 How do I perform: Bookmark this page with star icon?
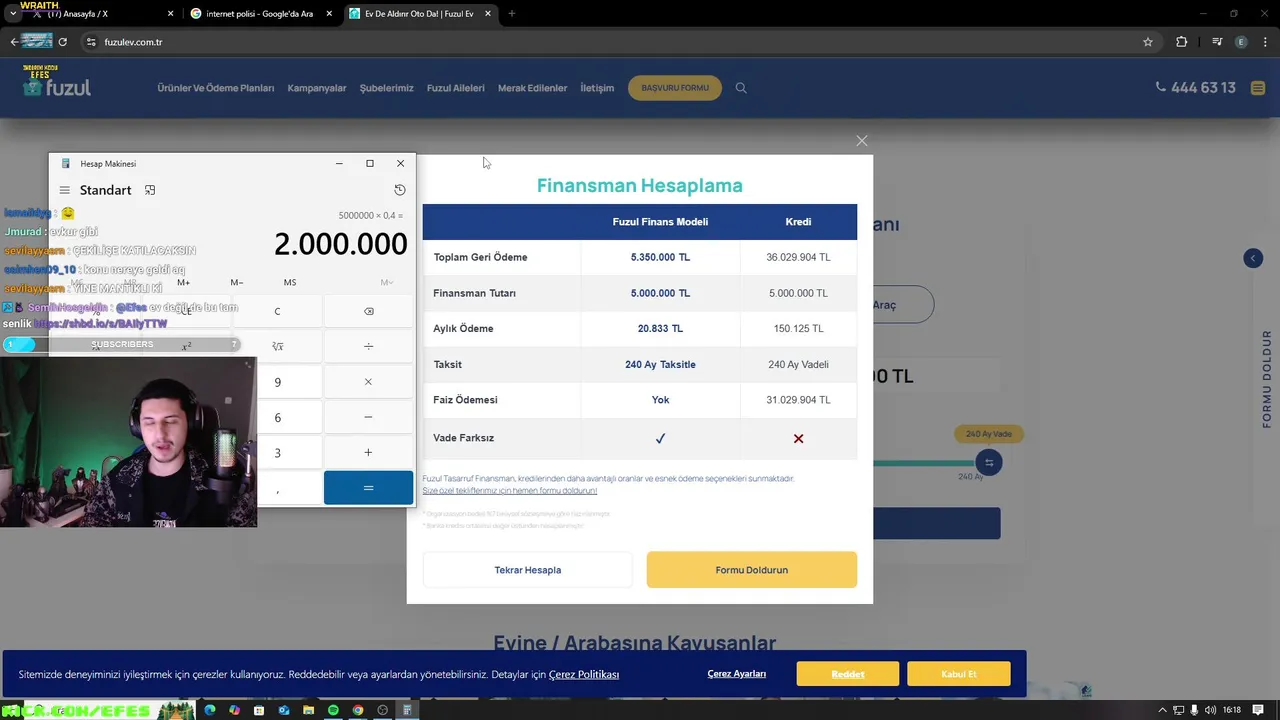coord(1148,42)
